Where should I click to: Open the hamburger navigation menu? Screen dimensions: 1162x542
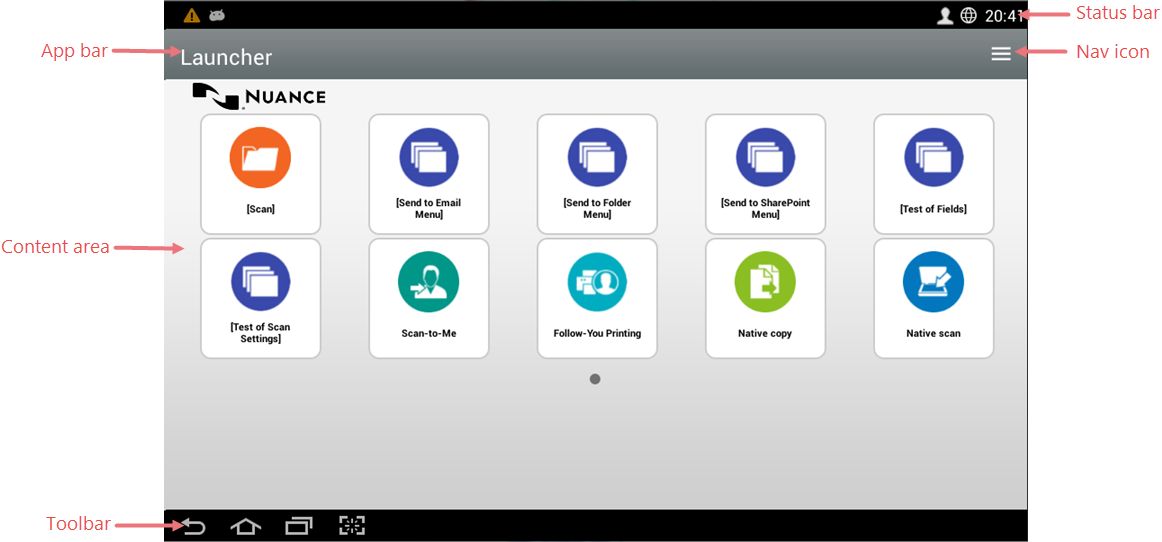pos(1000,54)
